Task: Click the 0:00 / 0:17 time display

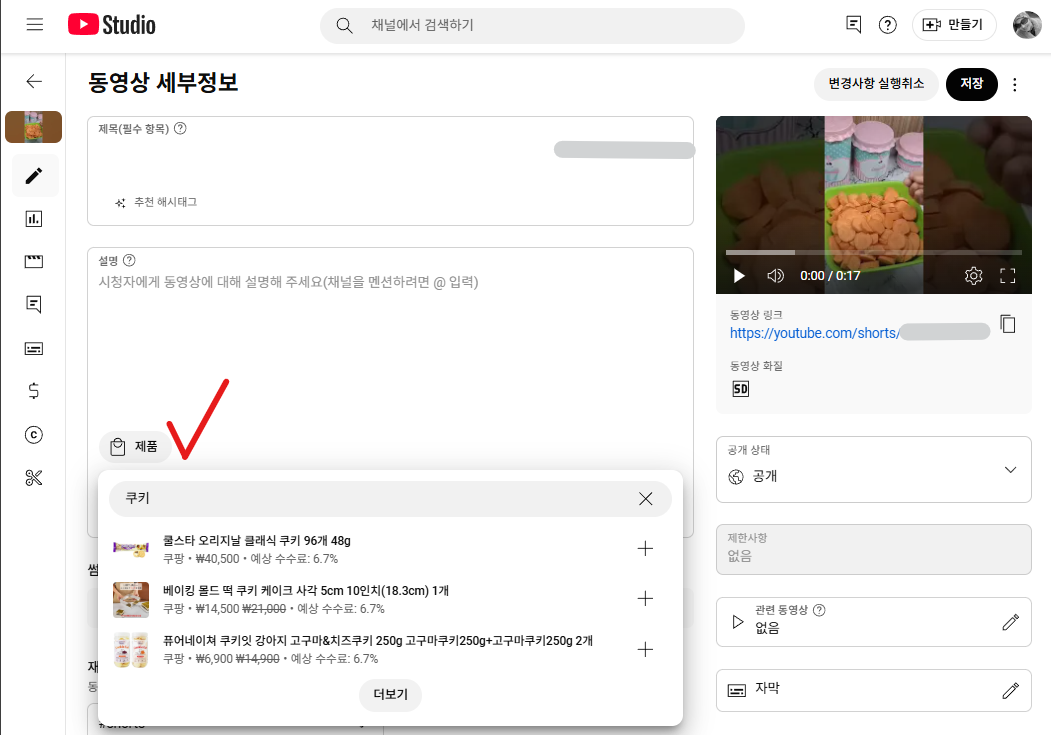Action: pyautogui.click(x=830, y=275)
